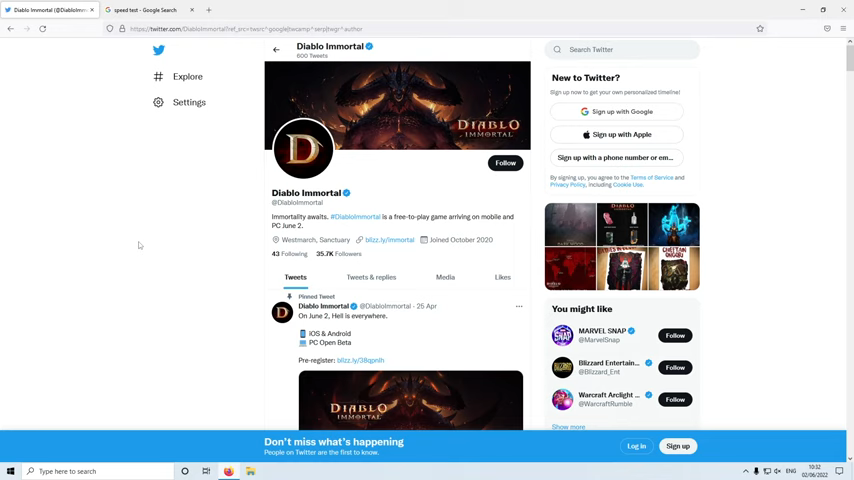Go back using profile header arrow
Viewport: 854px width, 480px height.
coord(276,50)
